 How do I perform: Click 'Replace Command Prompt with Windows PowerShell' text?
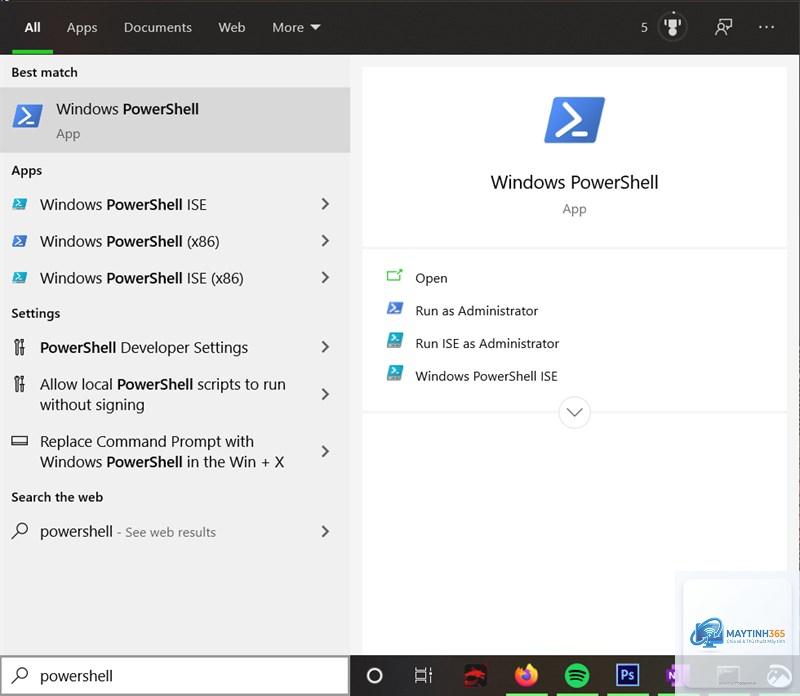pos(162,452)
